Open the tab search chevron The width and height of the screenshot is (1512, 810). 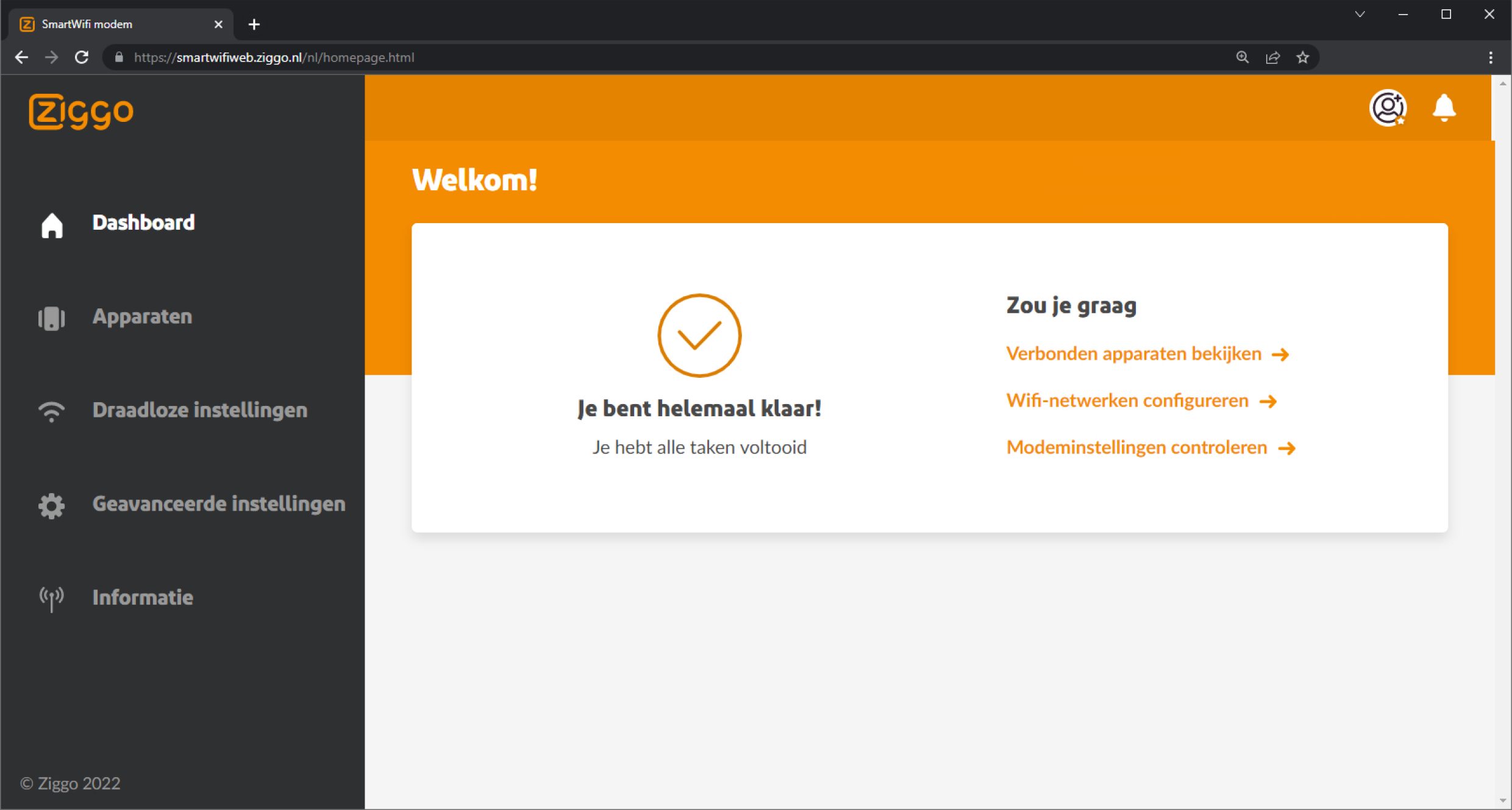[1359, 13]
